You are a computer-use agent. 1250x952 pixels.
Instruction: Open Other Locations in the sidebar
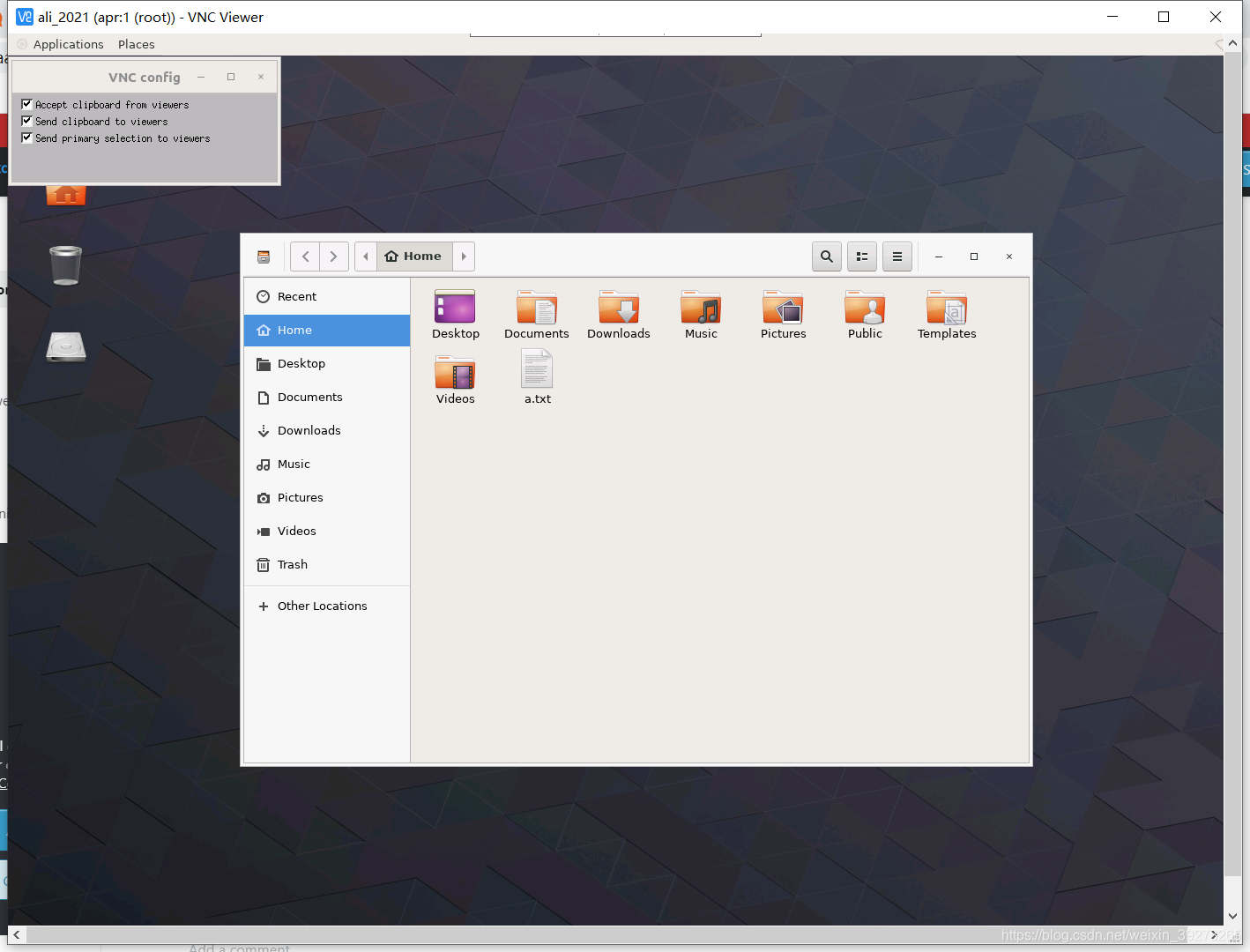(x=327, y=606)
